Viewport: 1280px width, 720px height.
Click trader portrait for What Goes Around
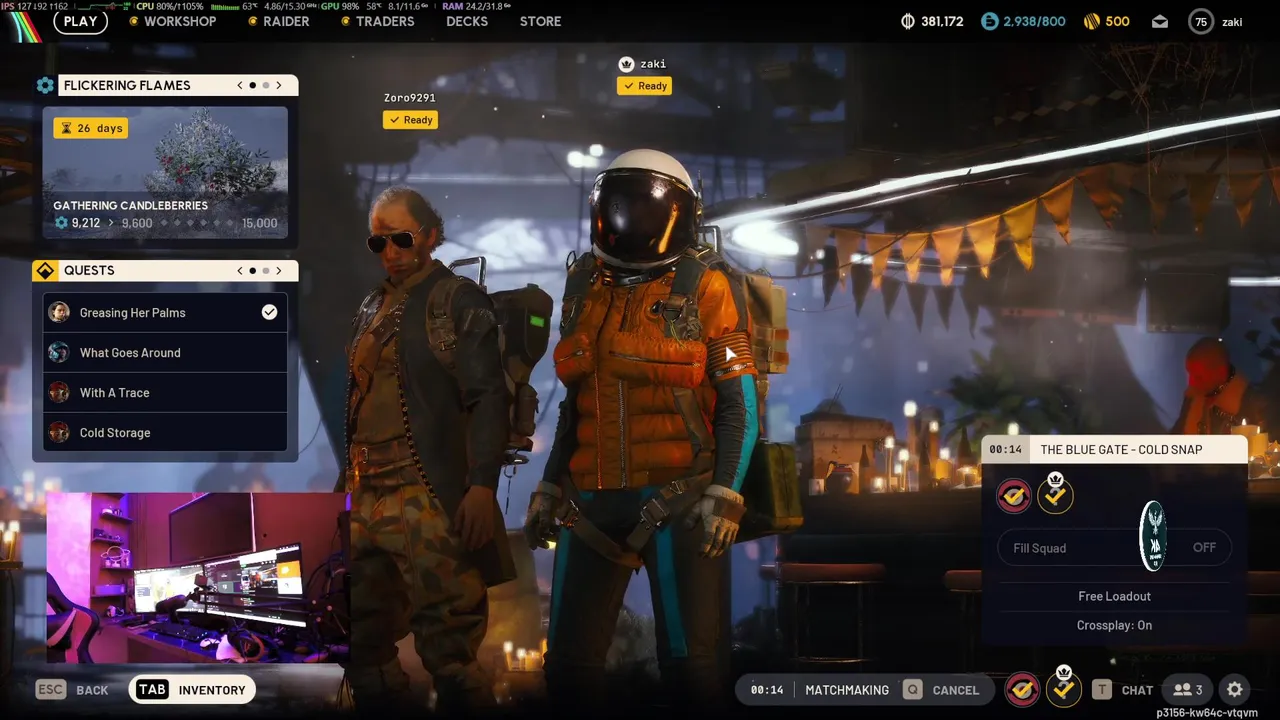(59, 352)
